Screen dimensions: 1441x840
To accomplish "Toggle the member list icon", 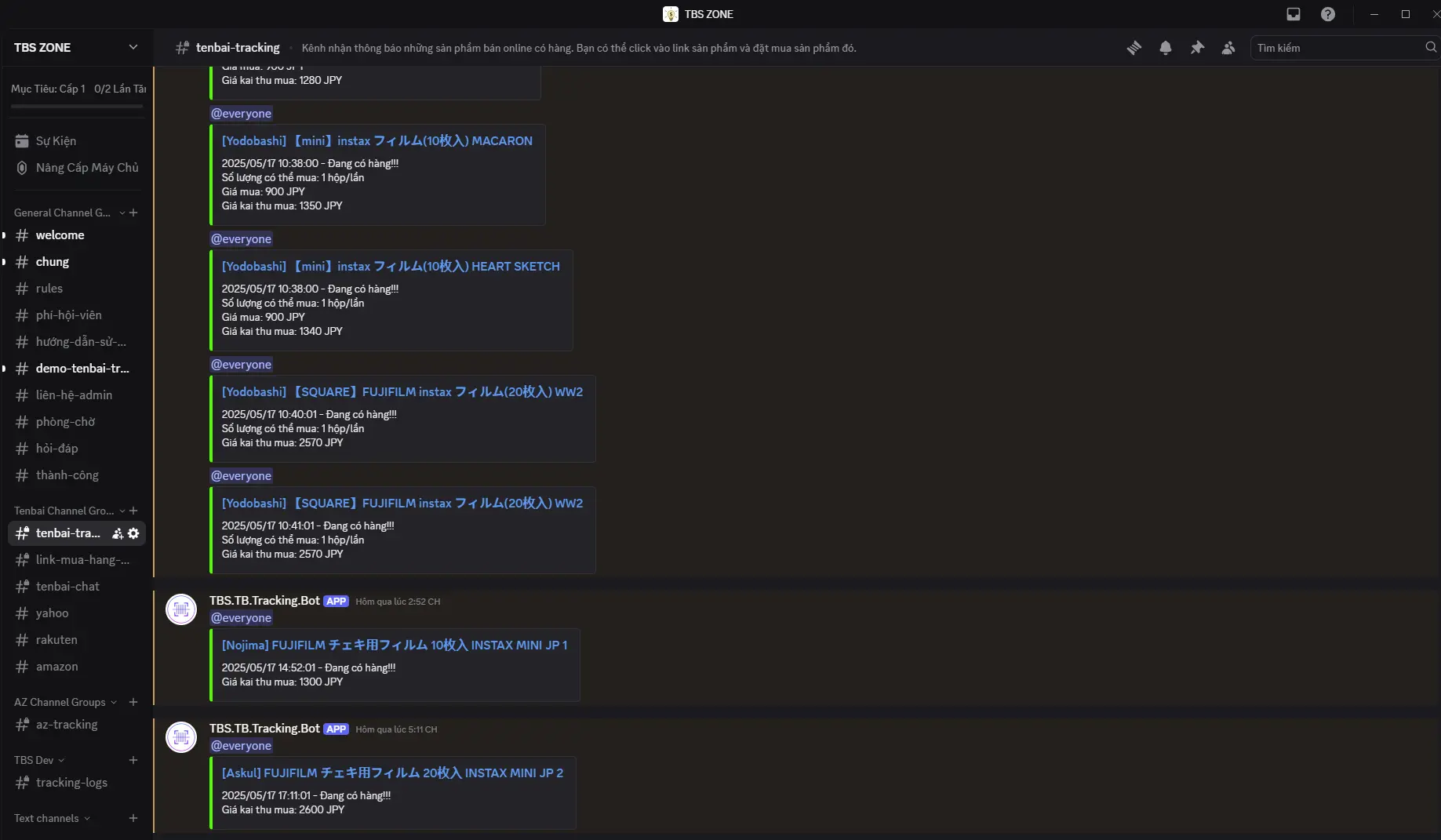I will coord(1228,48).
